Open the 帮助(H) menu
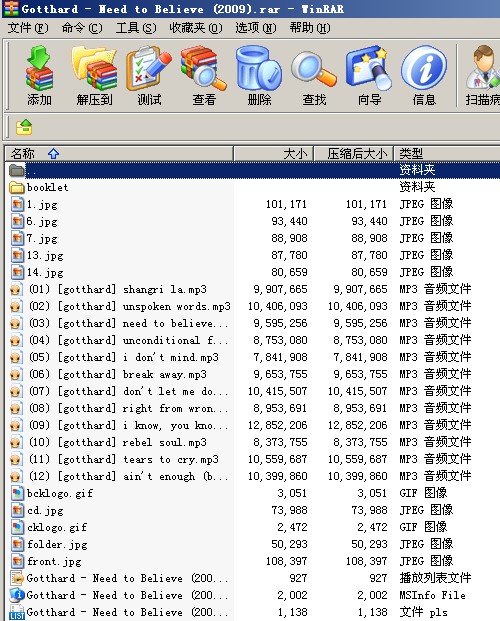The image size is (500, 621). click(x=309, y=28)
